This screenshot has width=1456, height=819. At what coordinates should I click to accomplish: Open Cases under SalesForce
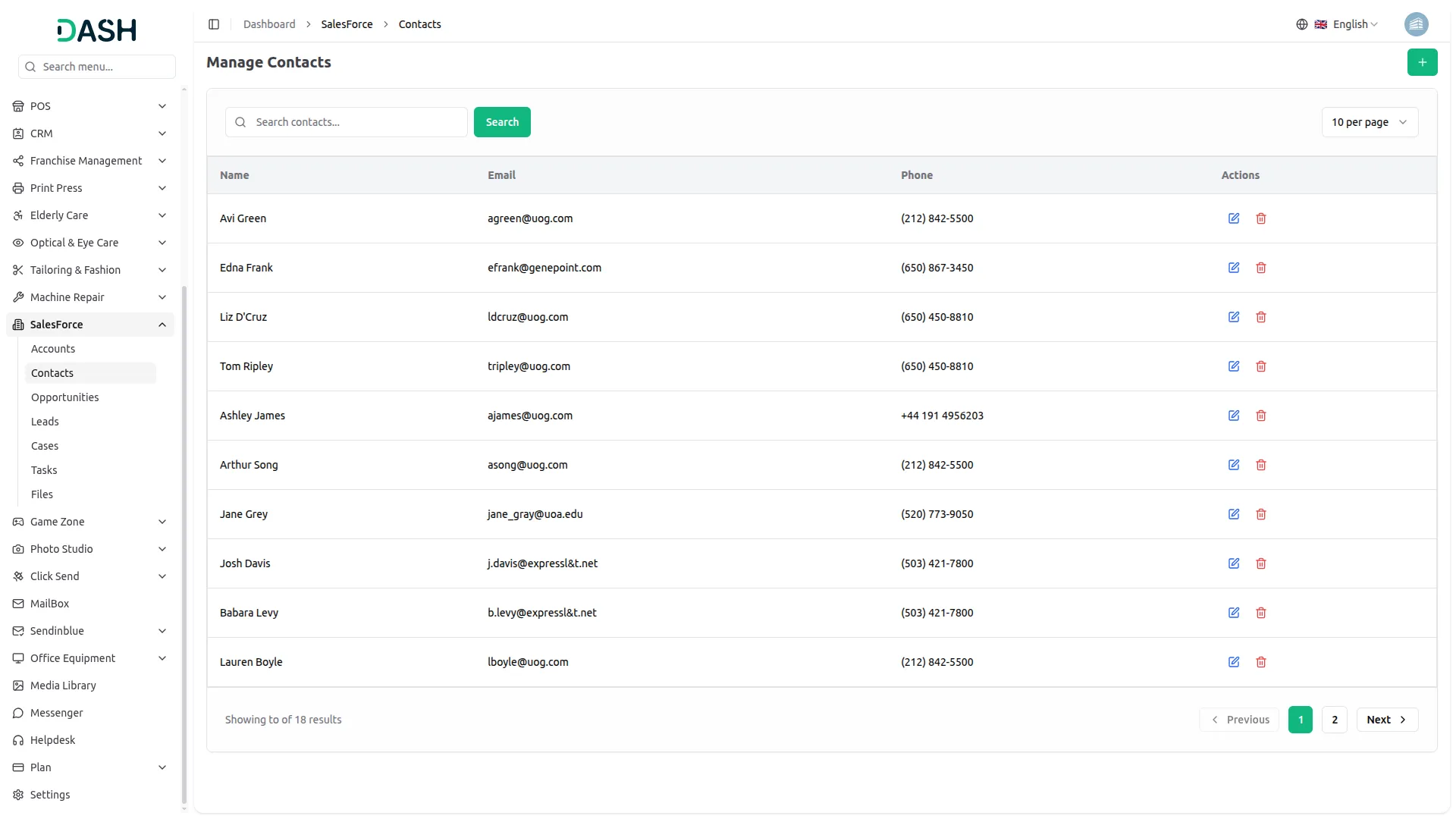90,446
